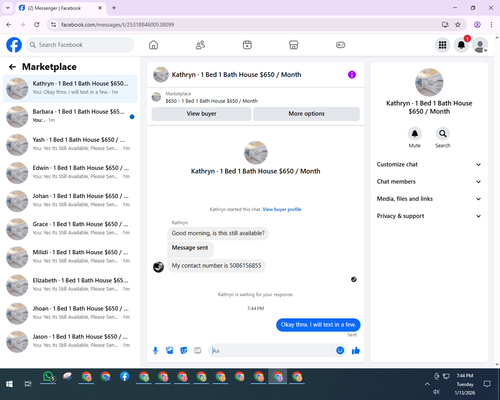Open the Notifications bell

click(461, 45)
